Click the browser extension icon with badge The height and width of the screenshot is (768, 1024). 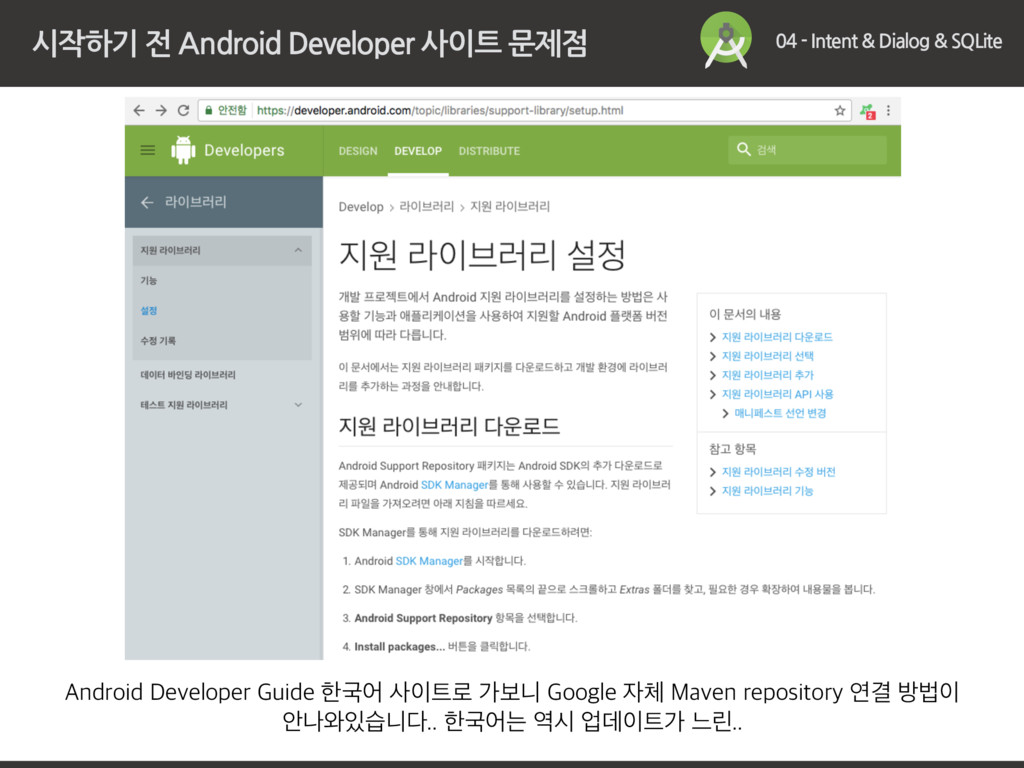tap(868, 111)
